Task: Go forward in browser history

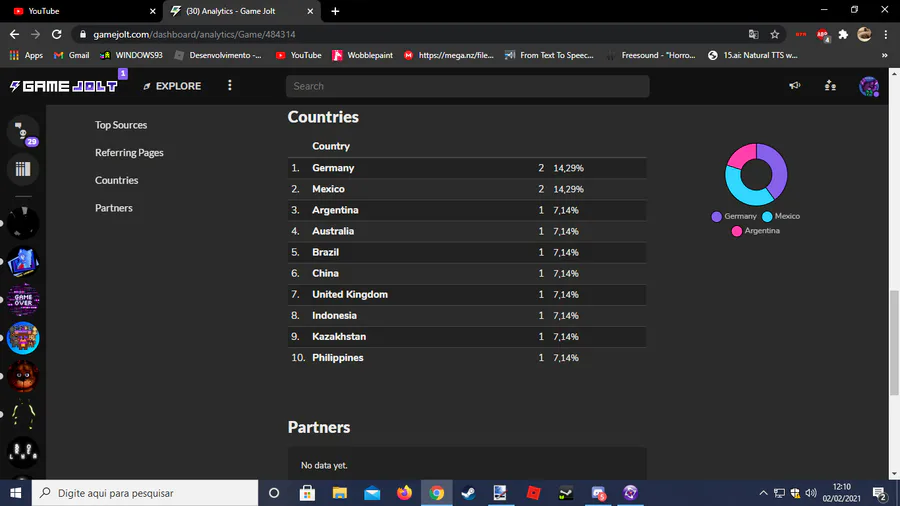Action: 36,34
